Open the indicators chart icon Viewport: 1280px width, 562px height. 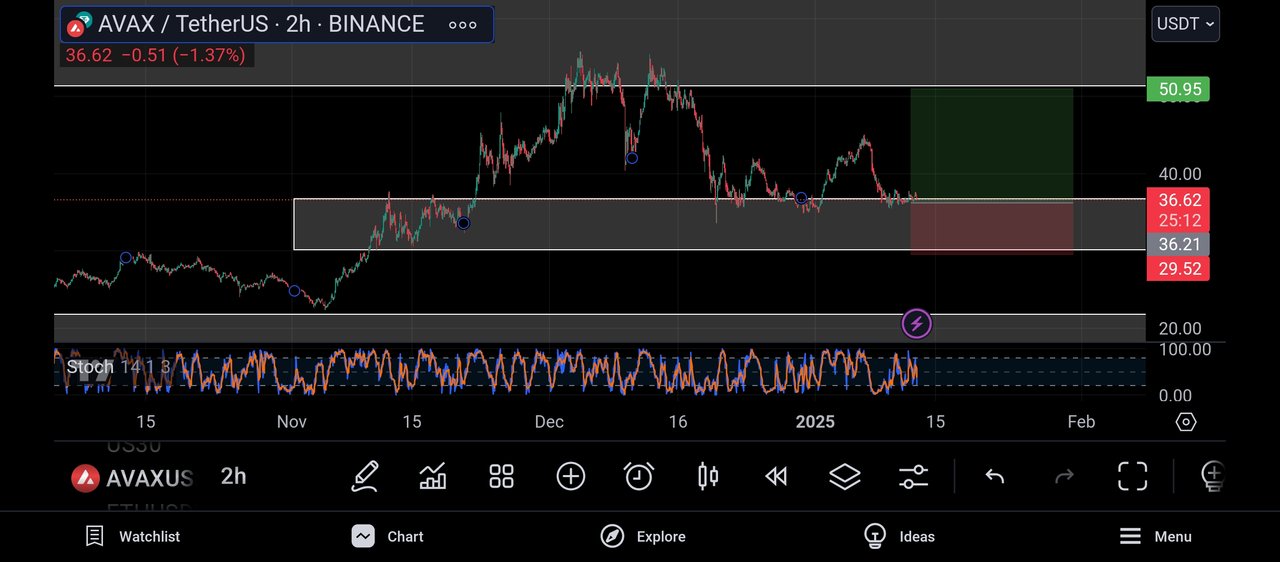coord(433,477)
